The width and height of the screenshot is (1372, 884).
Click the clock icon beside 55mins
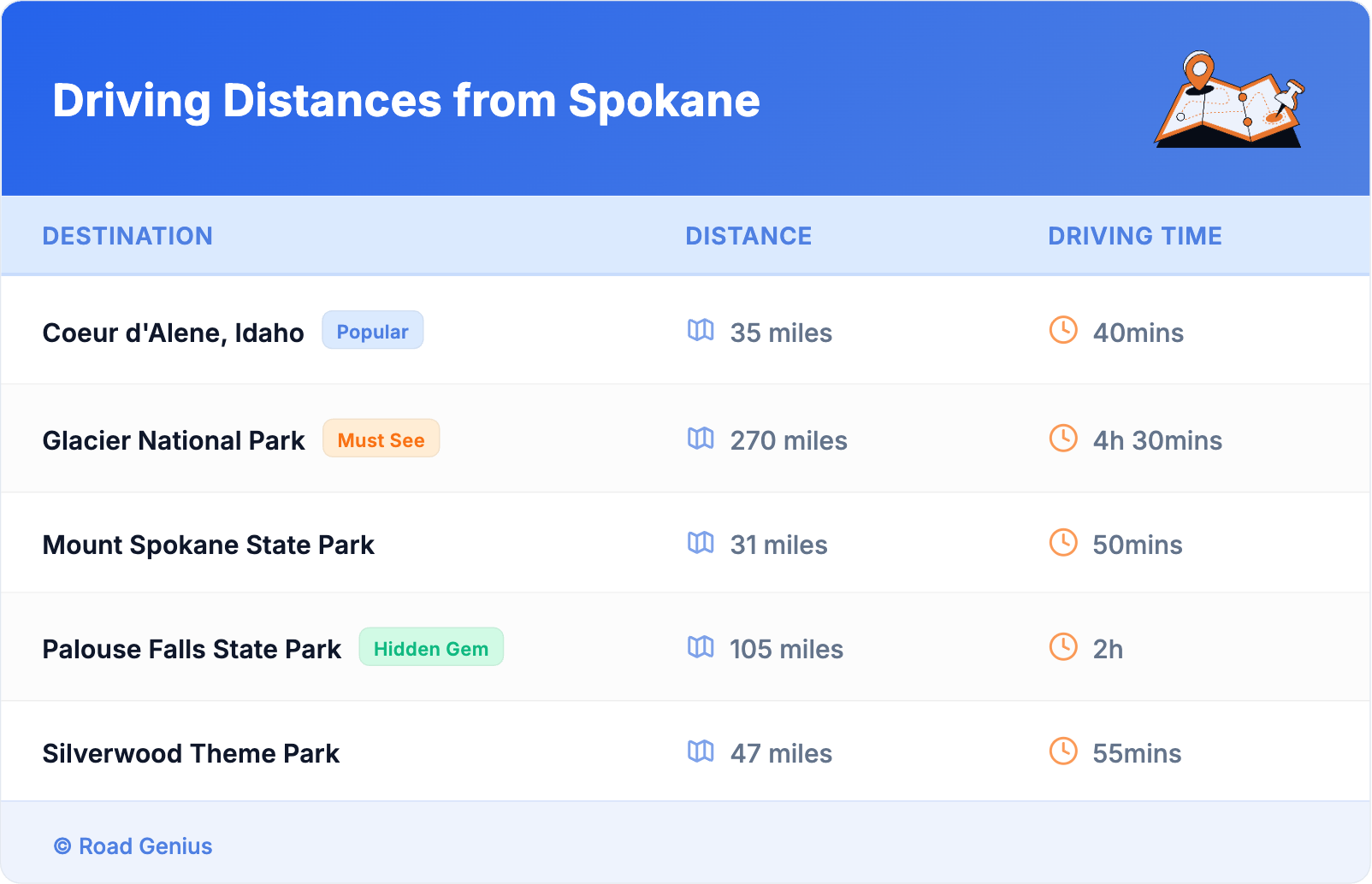[x=1063, y=751]
